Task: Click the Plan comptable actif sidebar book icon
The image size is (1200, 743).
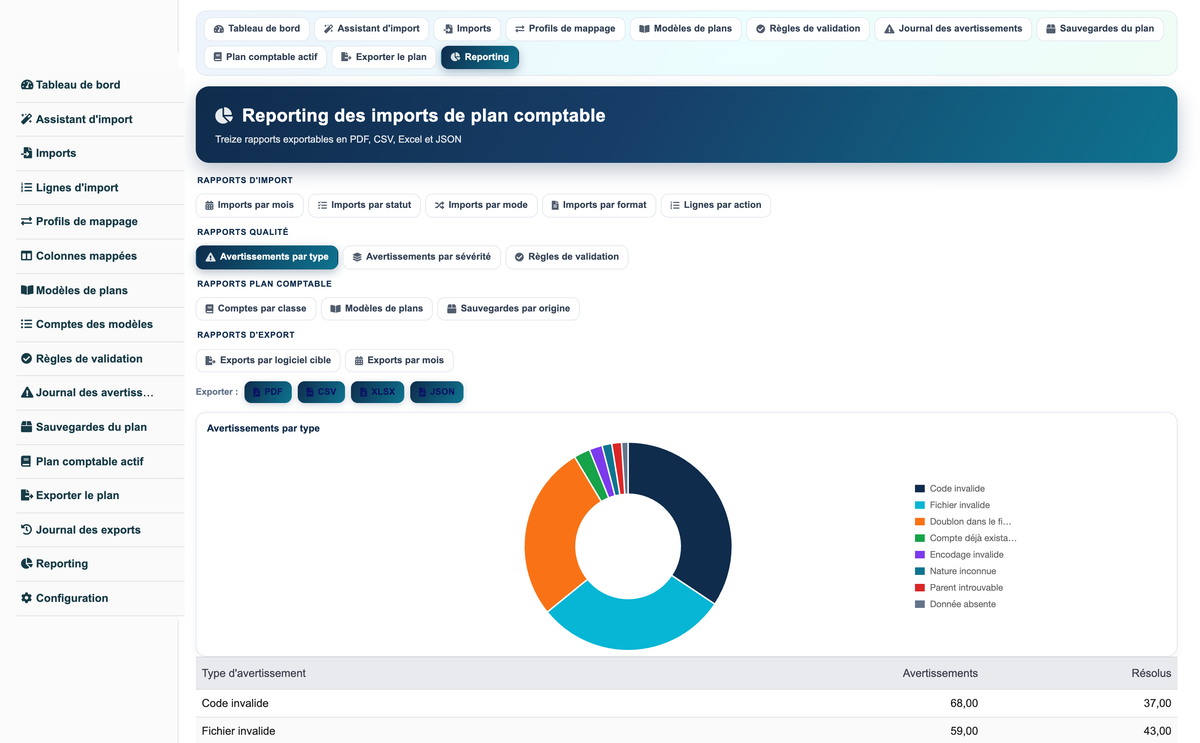Action: tap(27, 461)
